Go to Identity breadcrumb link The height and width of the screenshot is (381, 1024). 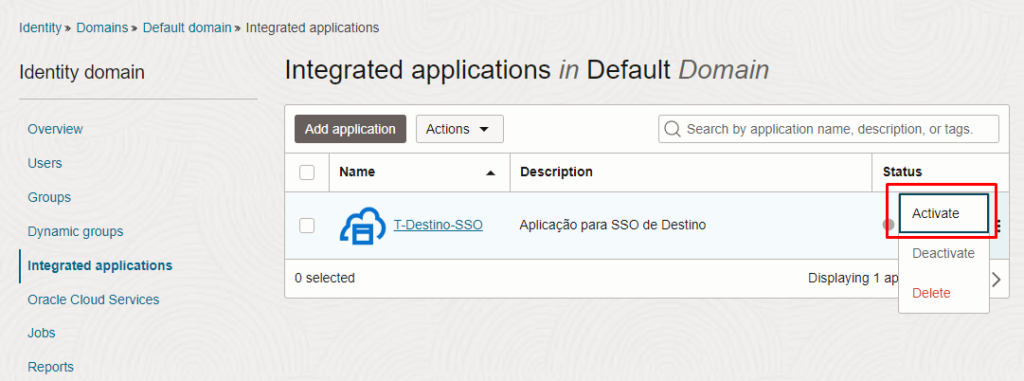click(40, 28)
